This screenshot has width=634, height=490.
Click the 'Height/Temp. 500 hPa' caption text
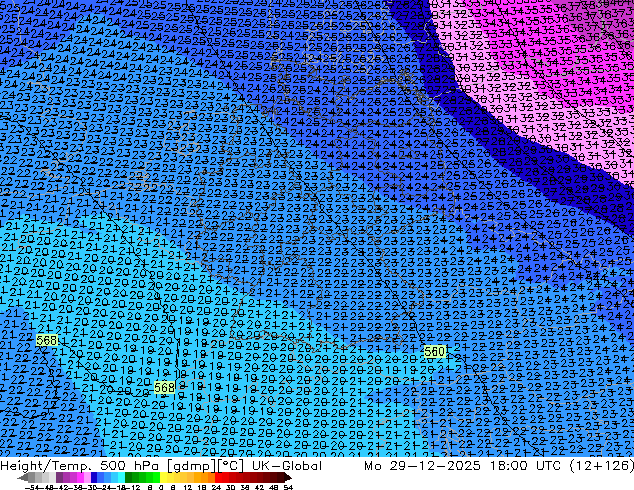click(79, 466)
